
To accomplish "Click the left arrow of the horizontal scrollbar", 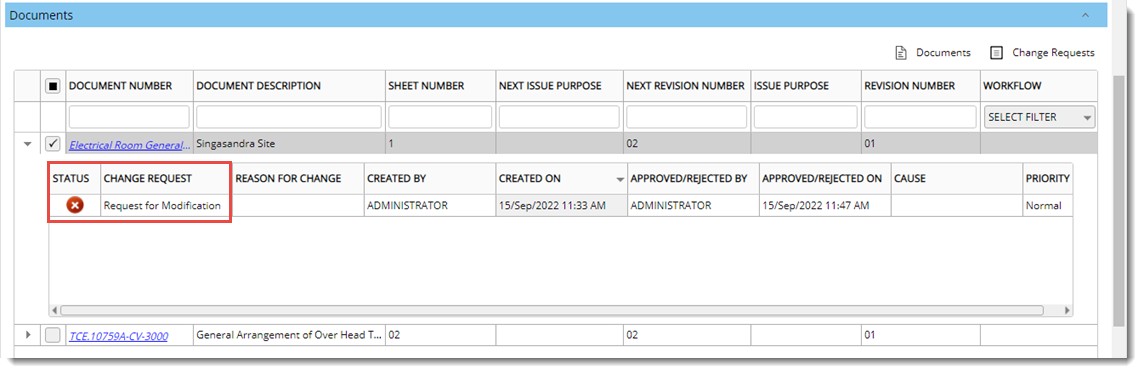I will pos(55,310).
